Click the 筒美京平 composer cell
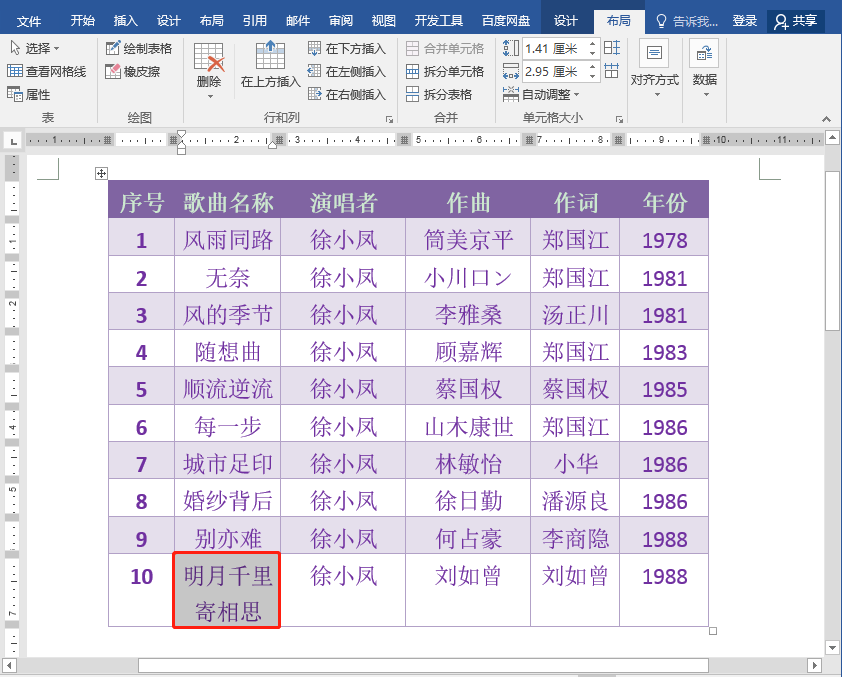 tap(468, 237)
